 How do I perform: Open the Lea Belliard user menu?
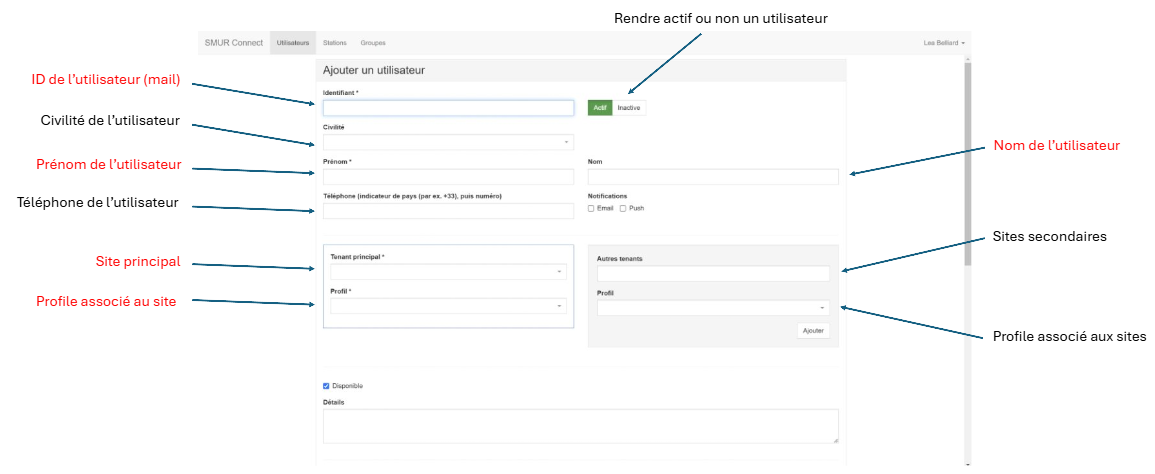point(944,43)
